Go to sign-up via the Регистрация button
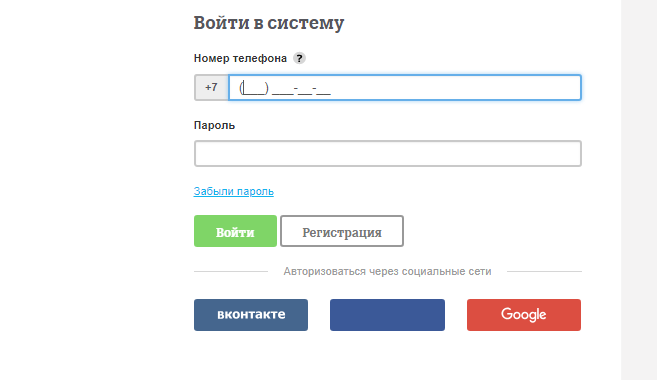657x380 pixels. click(342, 231)
